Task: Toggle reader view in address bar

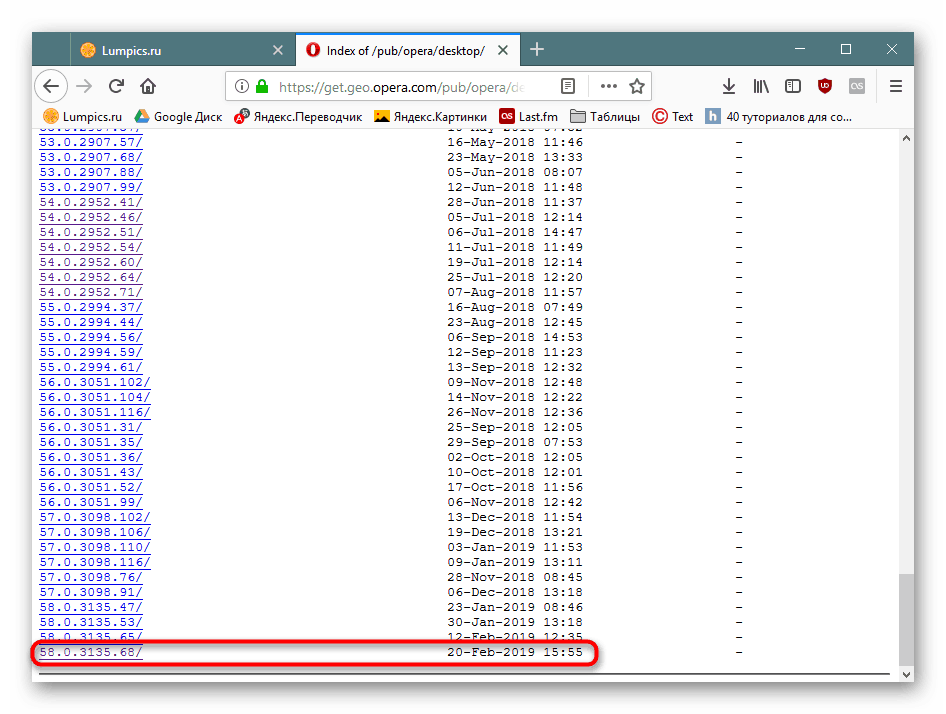Action: pyautogui.click(x=568, y=86)
